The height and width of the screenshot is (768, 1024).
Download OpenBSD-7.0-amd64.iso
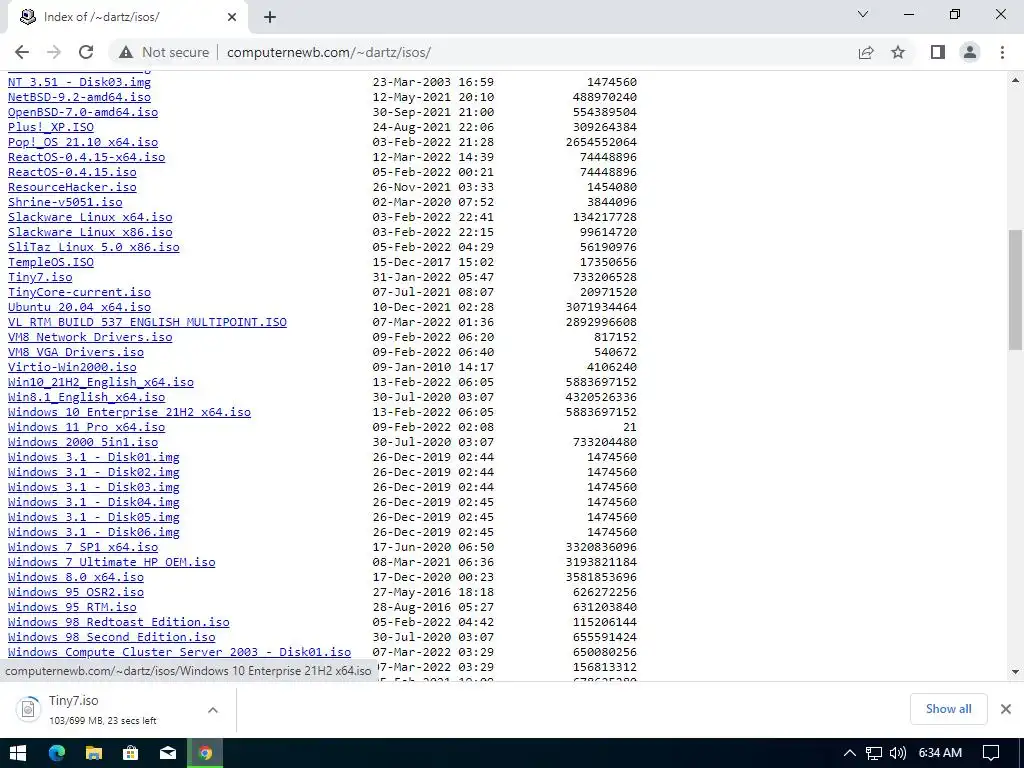[83, 112]
